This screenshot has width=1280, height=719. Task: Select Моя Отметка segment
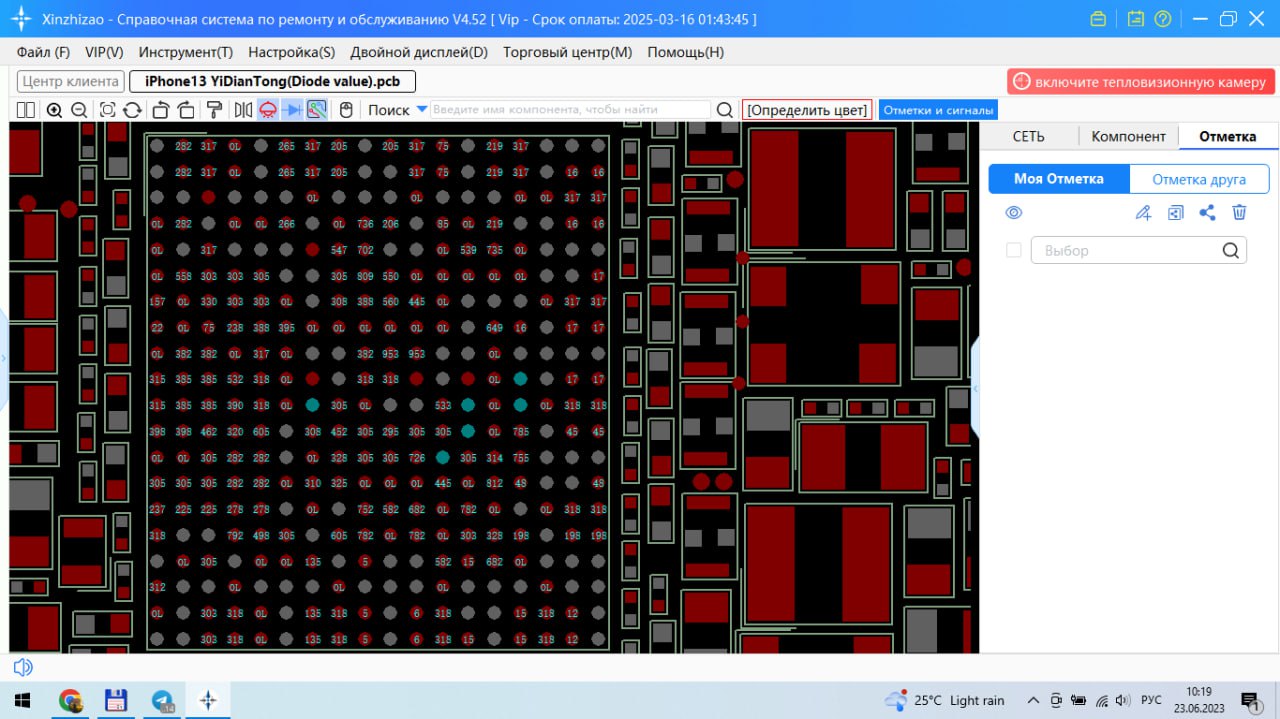click(1059, 179)
